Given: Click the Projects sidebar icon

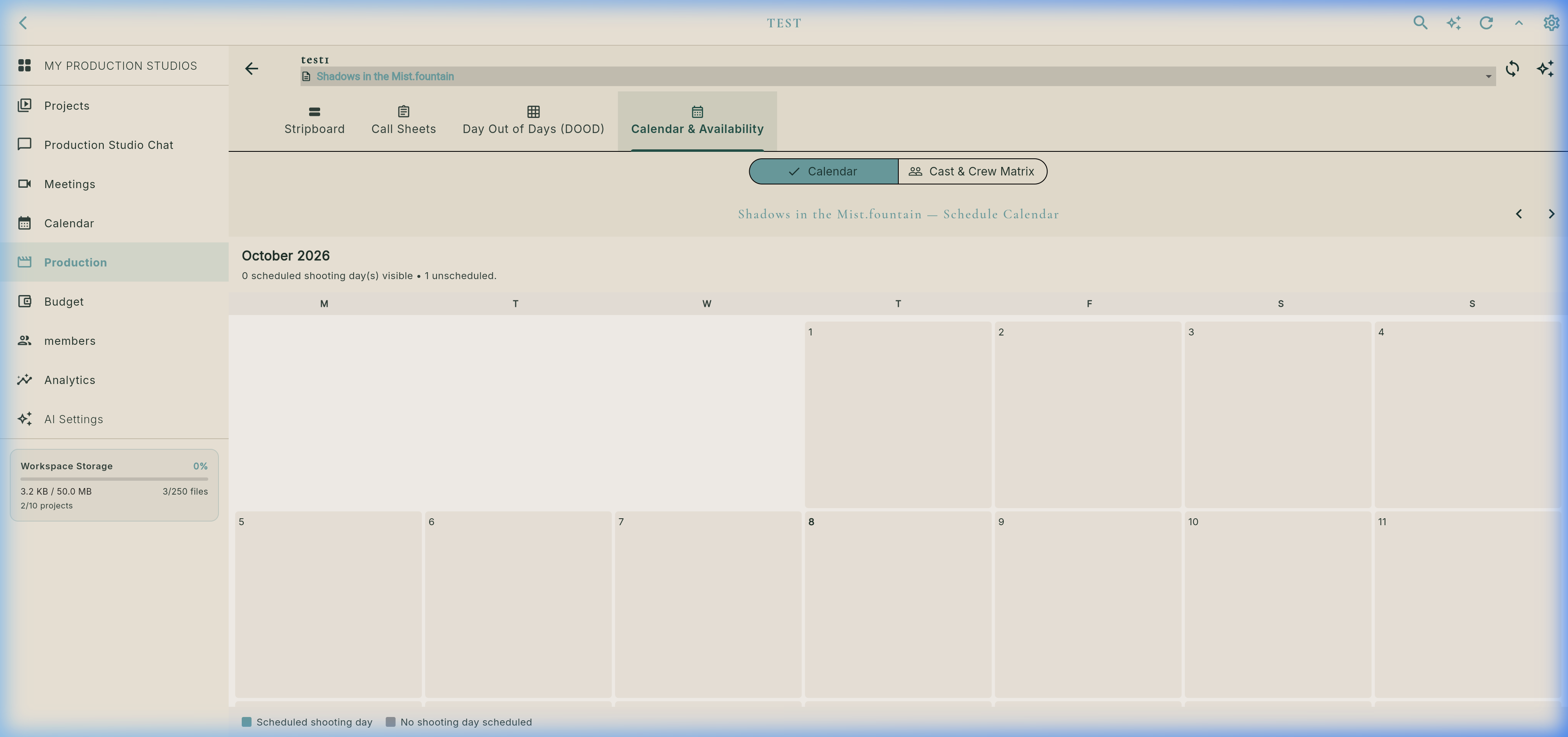Looking at the screenshot, I should pyautogui.click(x=24, y=105).
